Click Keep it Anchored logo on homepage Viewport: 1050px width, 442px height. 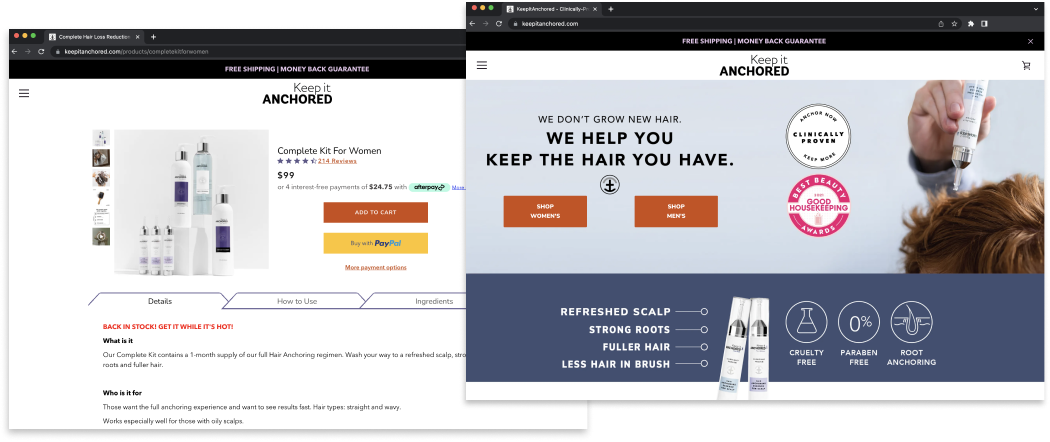pyautogui.click(x=755, y=66)
